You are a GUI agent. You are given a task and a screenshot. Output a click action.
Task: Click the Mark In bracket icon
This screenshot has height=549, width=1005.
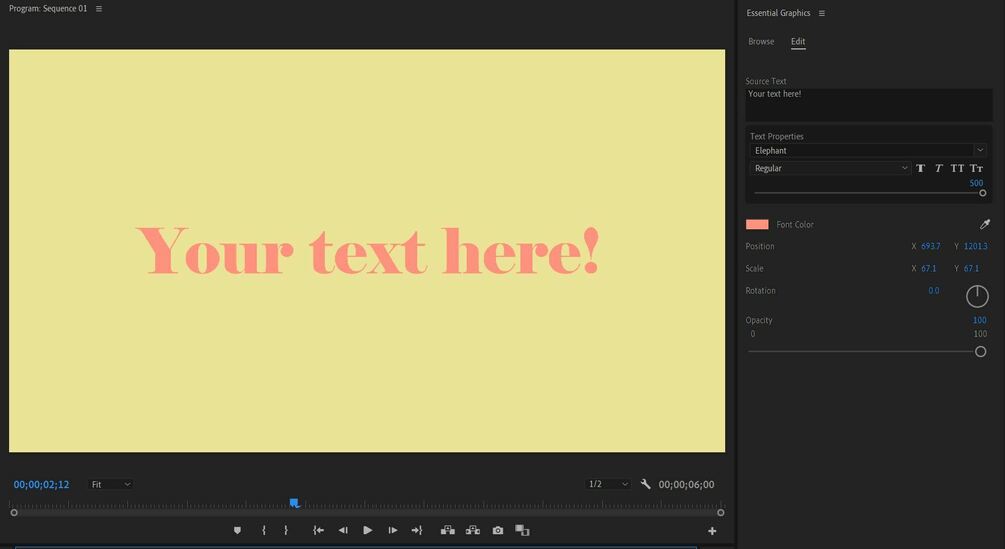[263, 530]
